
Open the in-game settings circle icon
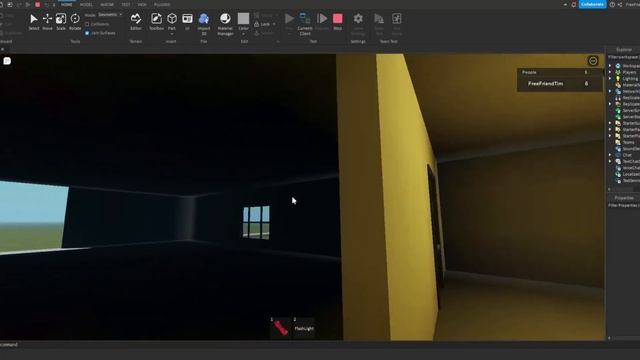[593, 61]
